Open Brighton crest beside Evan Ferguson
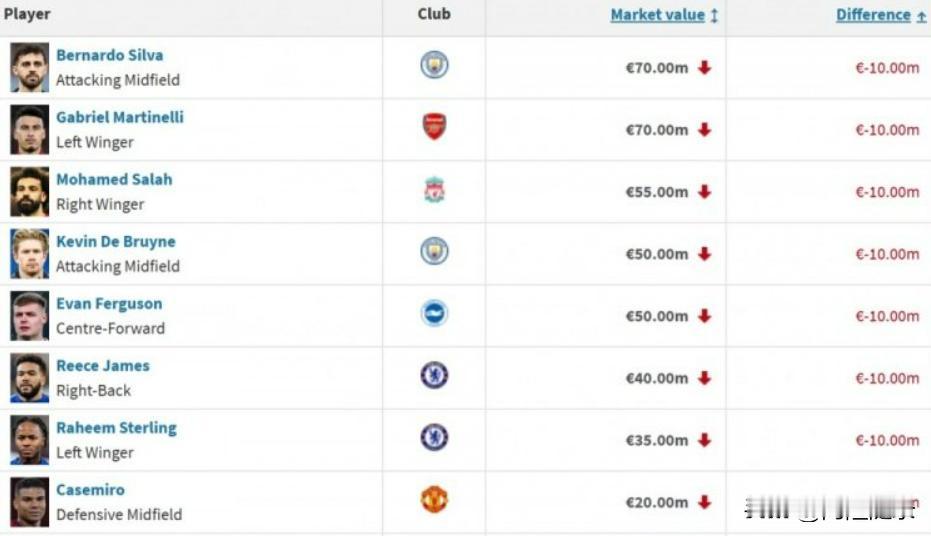931x536 pixels. click(x=434, y=313)
